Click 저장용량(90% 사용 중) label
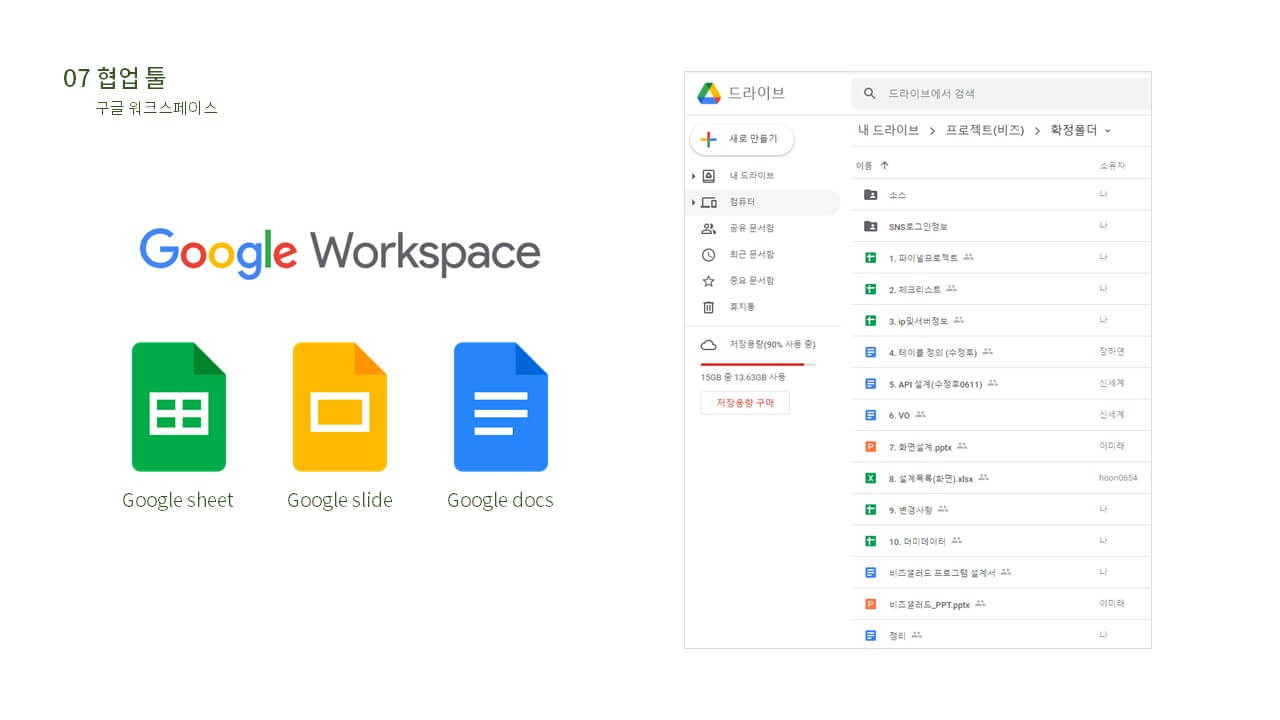Image resolution: width=1280 pixels, height=720 pixels. [772, 344]
